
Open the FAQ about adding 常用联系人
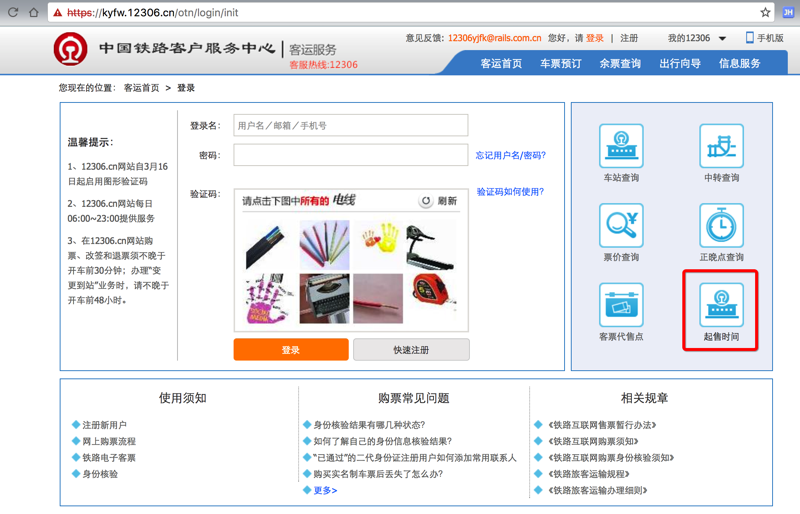point(415,457)
